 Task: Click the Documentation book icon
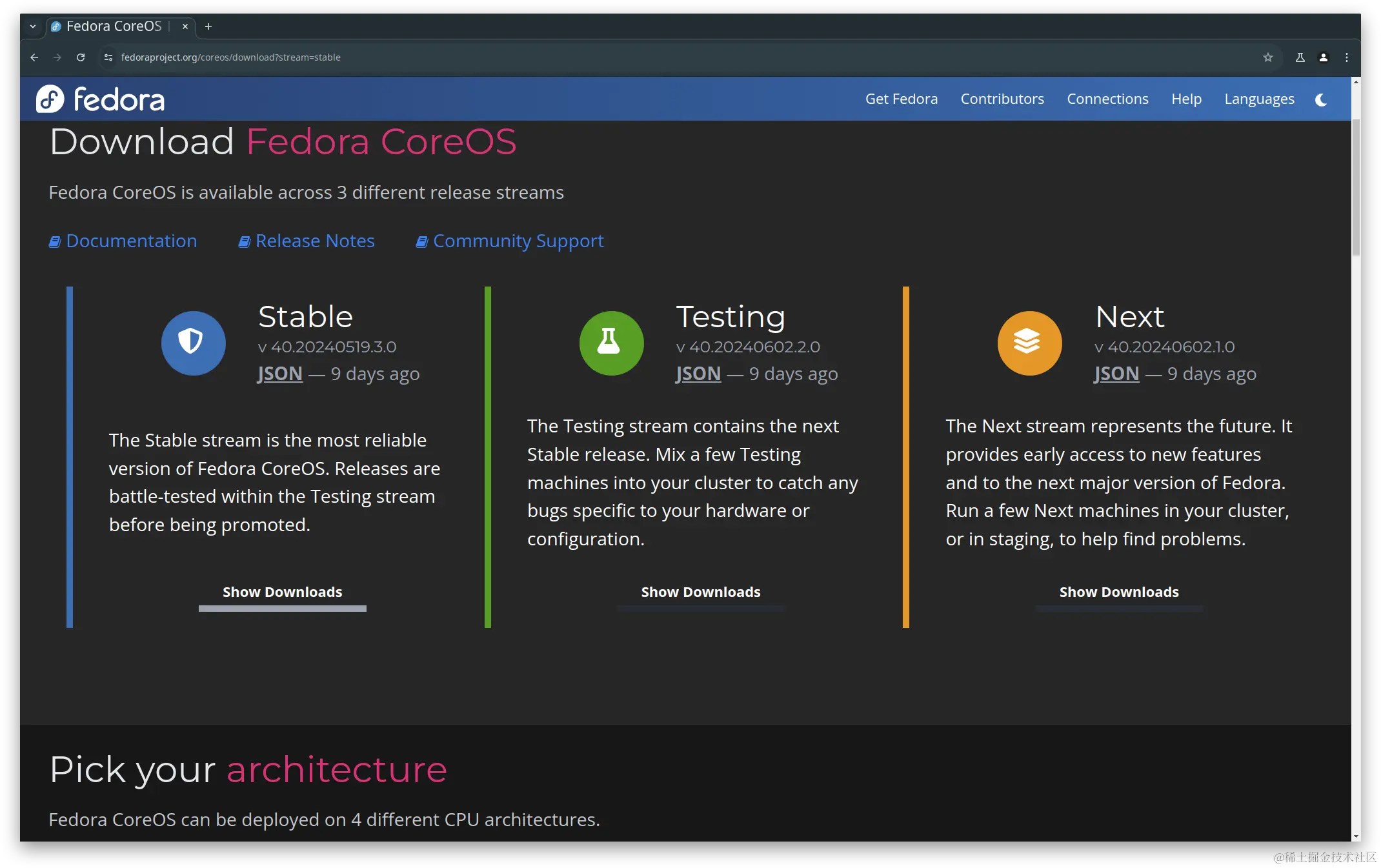coord(55,241)
